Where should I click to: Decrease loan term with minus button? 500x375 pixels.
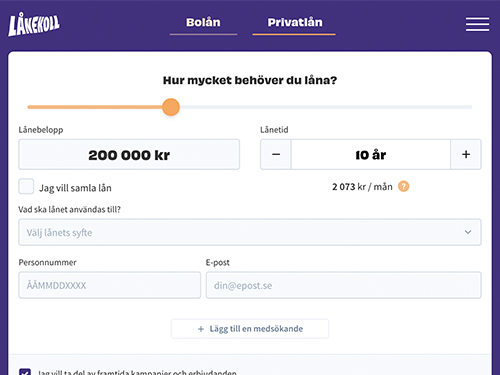[276, 155]
